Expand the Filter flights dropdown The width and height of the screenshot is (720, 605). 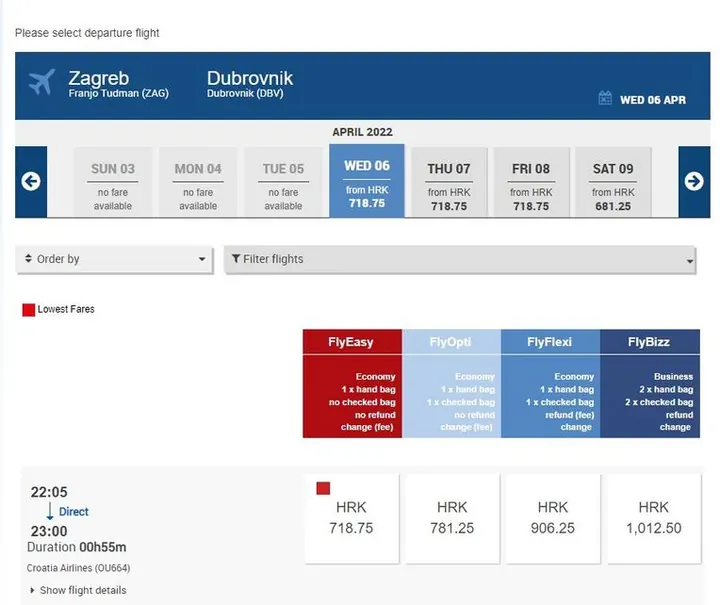click(x=460, y=259)
